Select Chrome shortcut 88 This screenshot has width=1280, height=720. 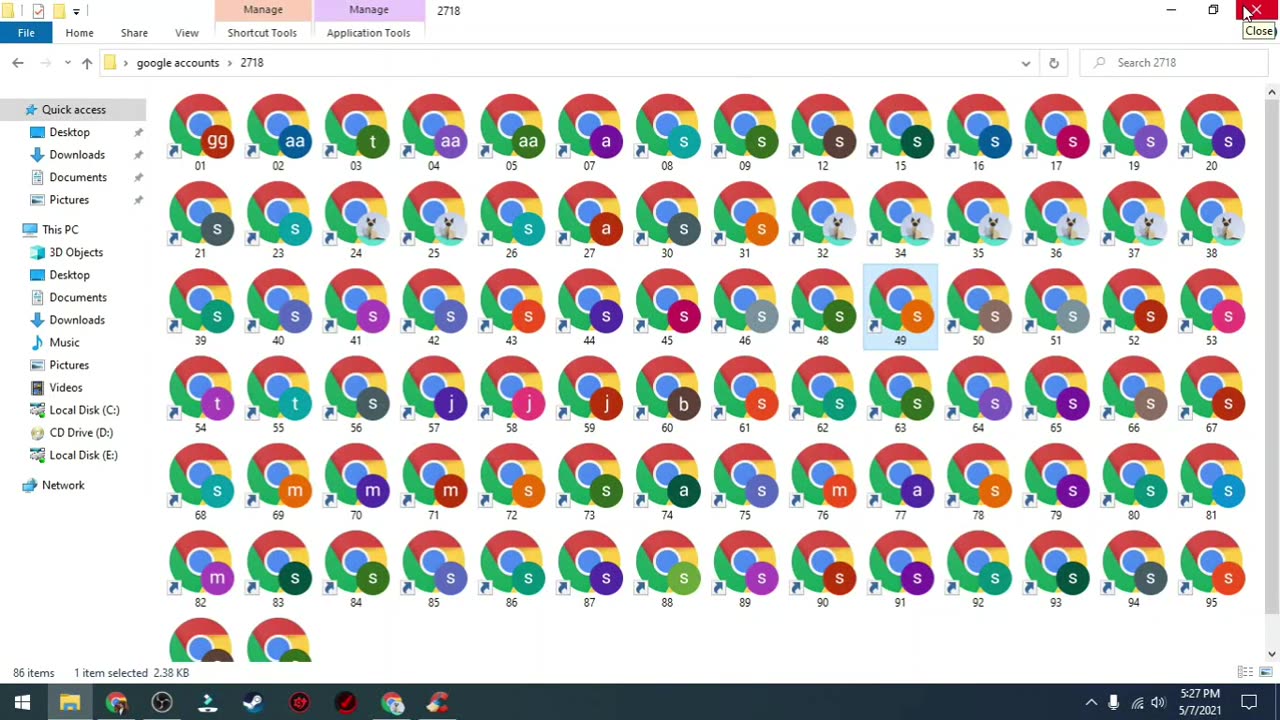[x=668, y=569]
